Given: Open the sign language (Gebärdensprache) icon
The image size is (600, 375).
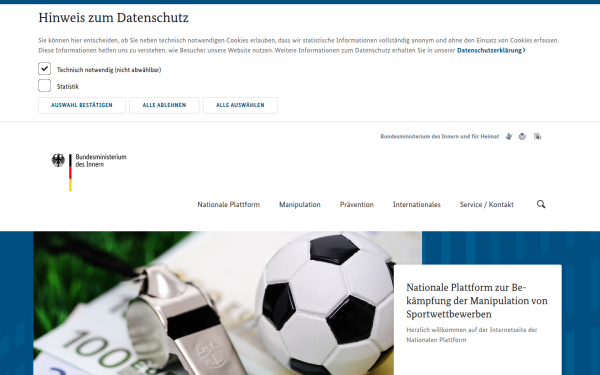Looking at the screenshot, I should point(509,137).
